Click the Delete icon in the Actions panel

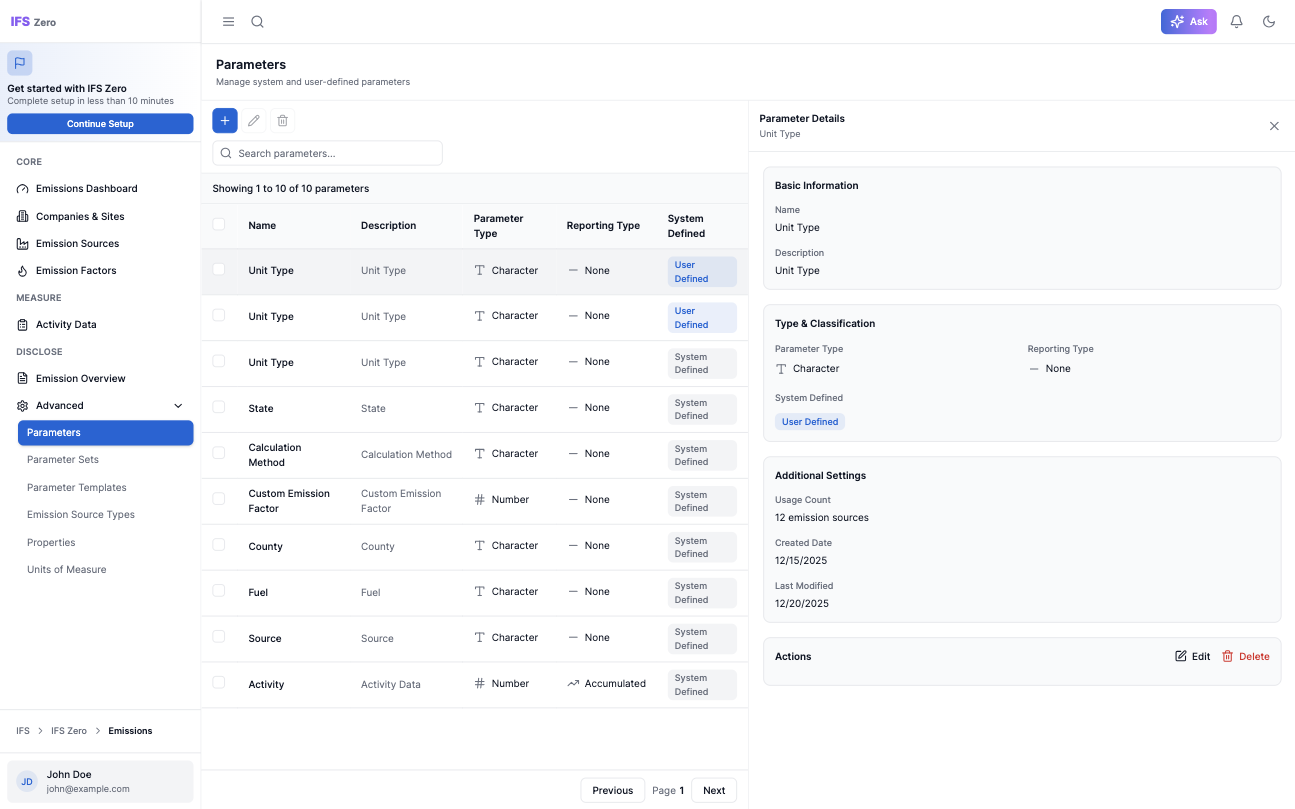(x=1246, y=656)
